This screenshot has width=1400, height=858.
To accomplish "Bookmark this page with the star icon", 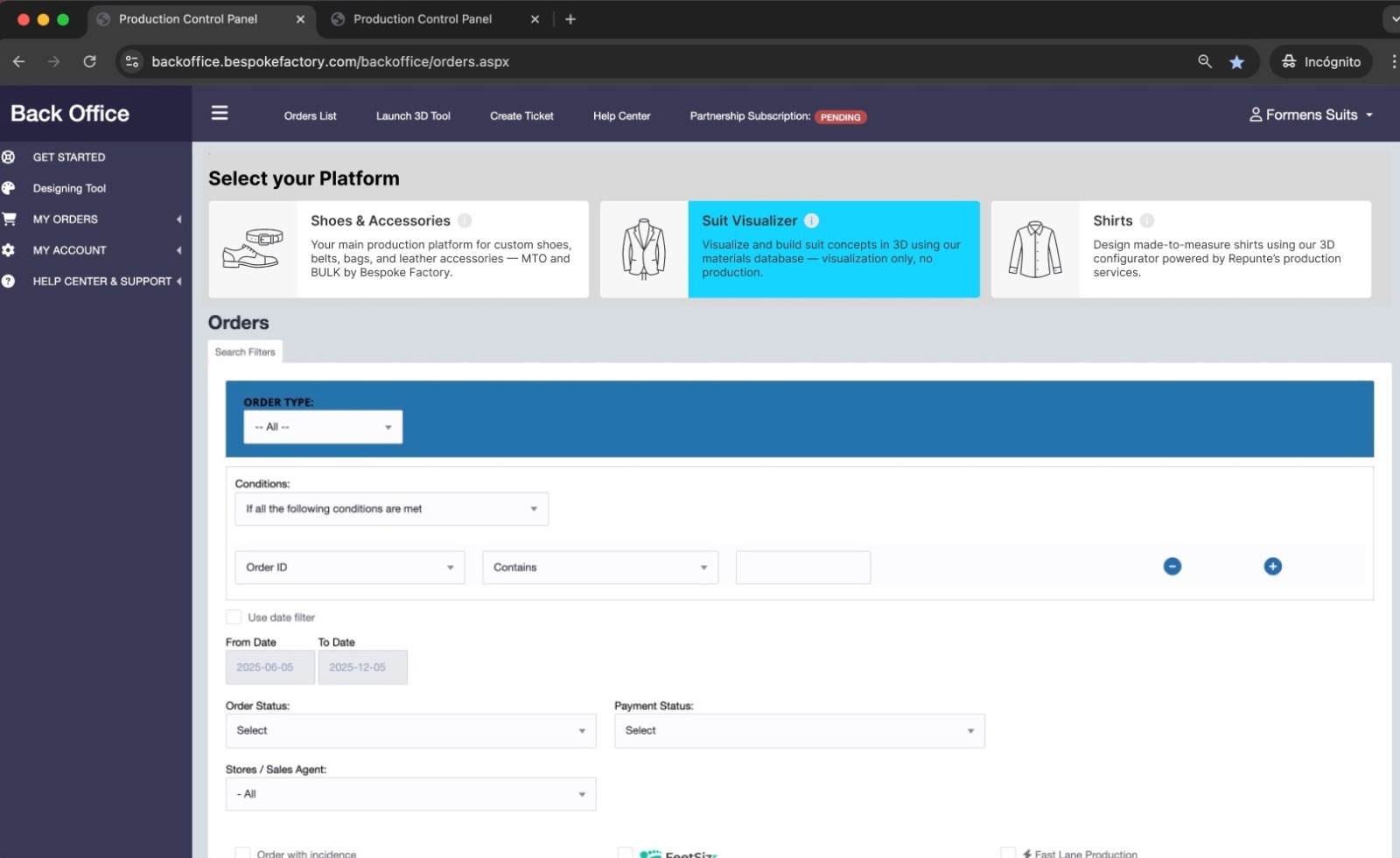I will (1236, 62).
